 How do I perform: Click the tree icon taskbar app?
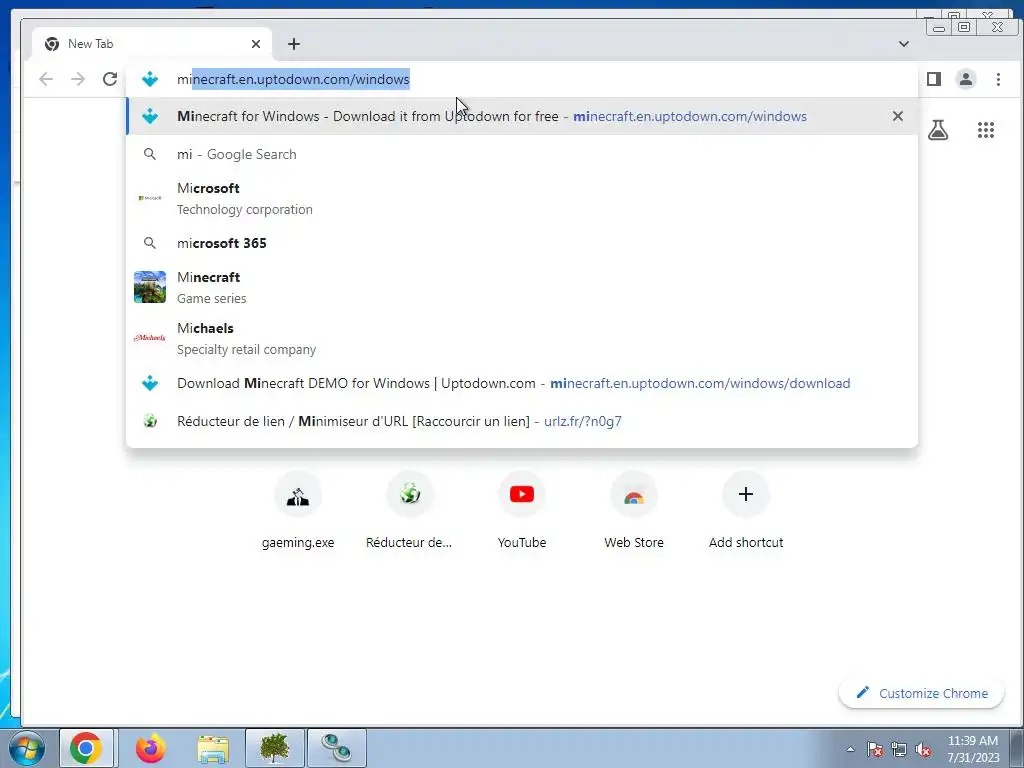275,748
